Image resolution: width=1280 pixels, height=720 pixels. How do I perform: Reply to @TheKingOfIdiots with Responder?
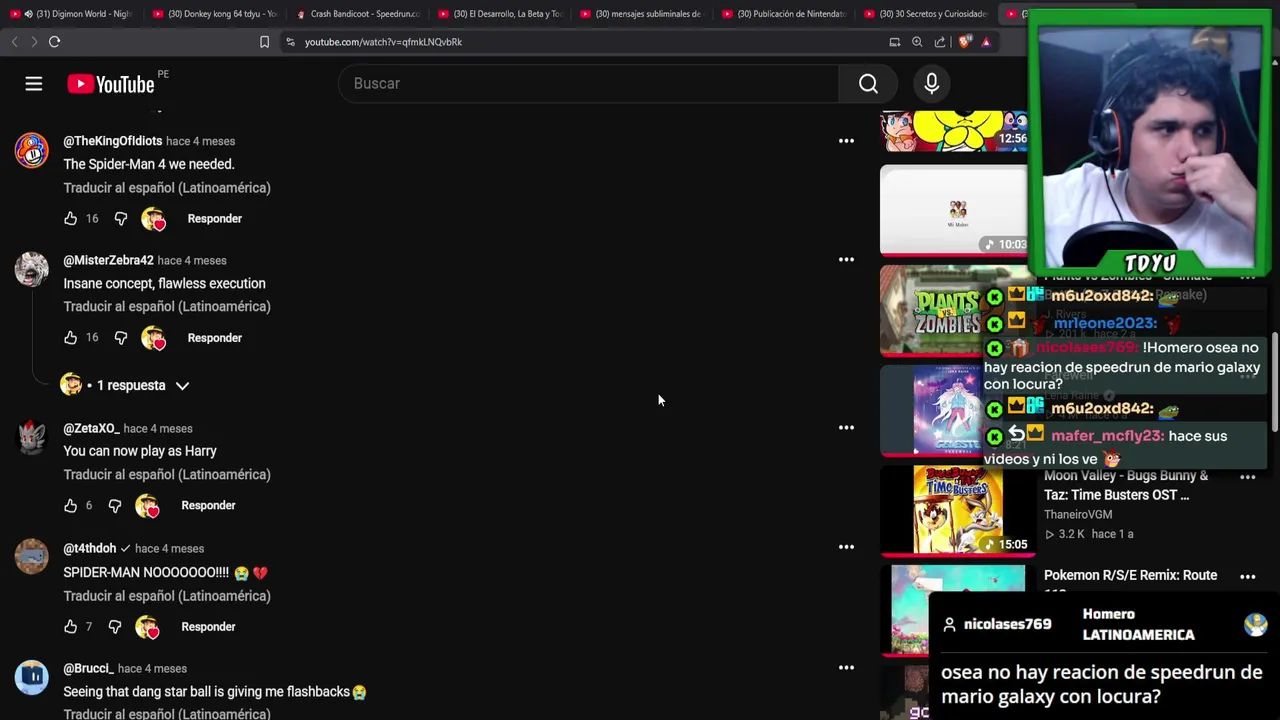tap(215, 219)
